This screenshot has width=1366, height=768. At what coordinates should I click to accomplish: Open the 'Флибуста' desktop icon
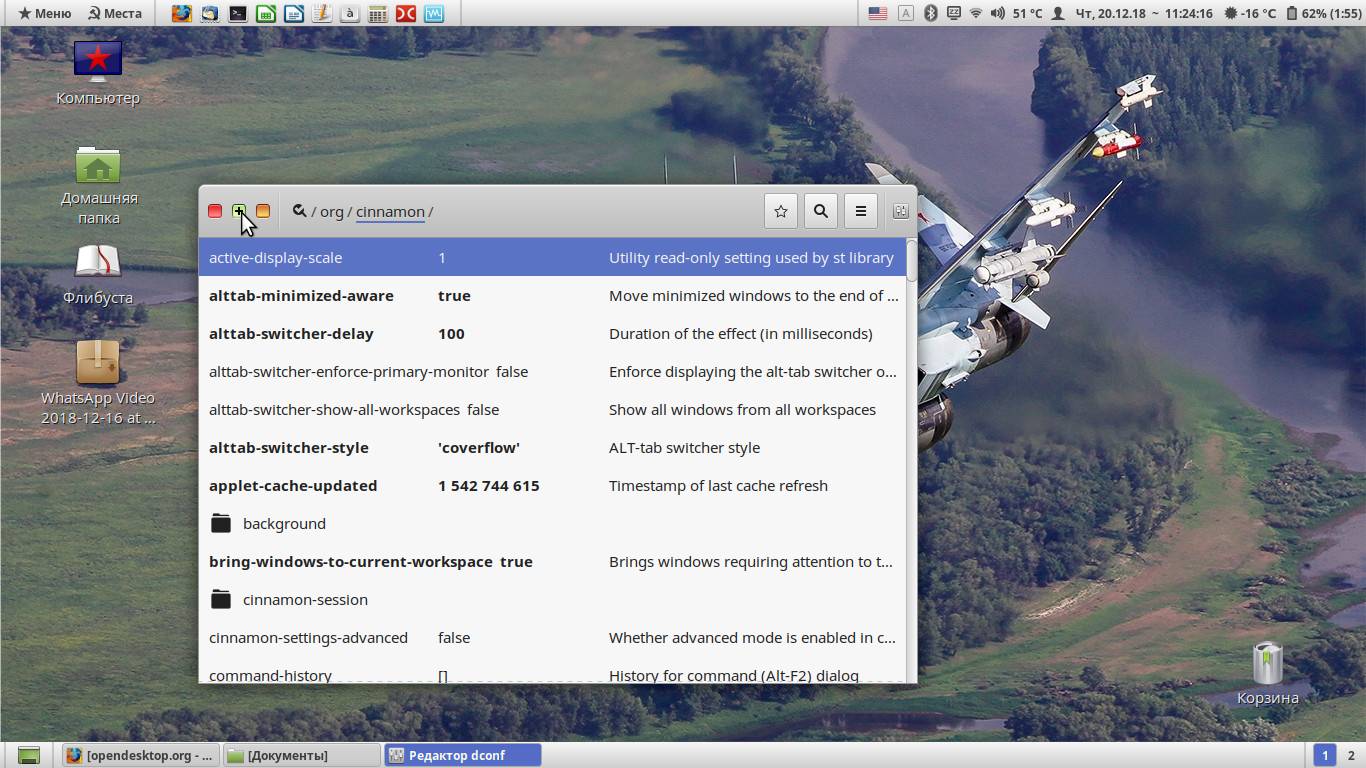click(98, 275)
